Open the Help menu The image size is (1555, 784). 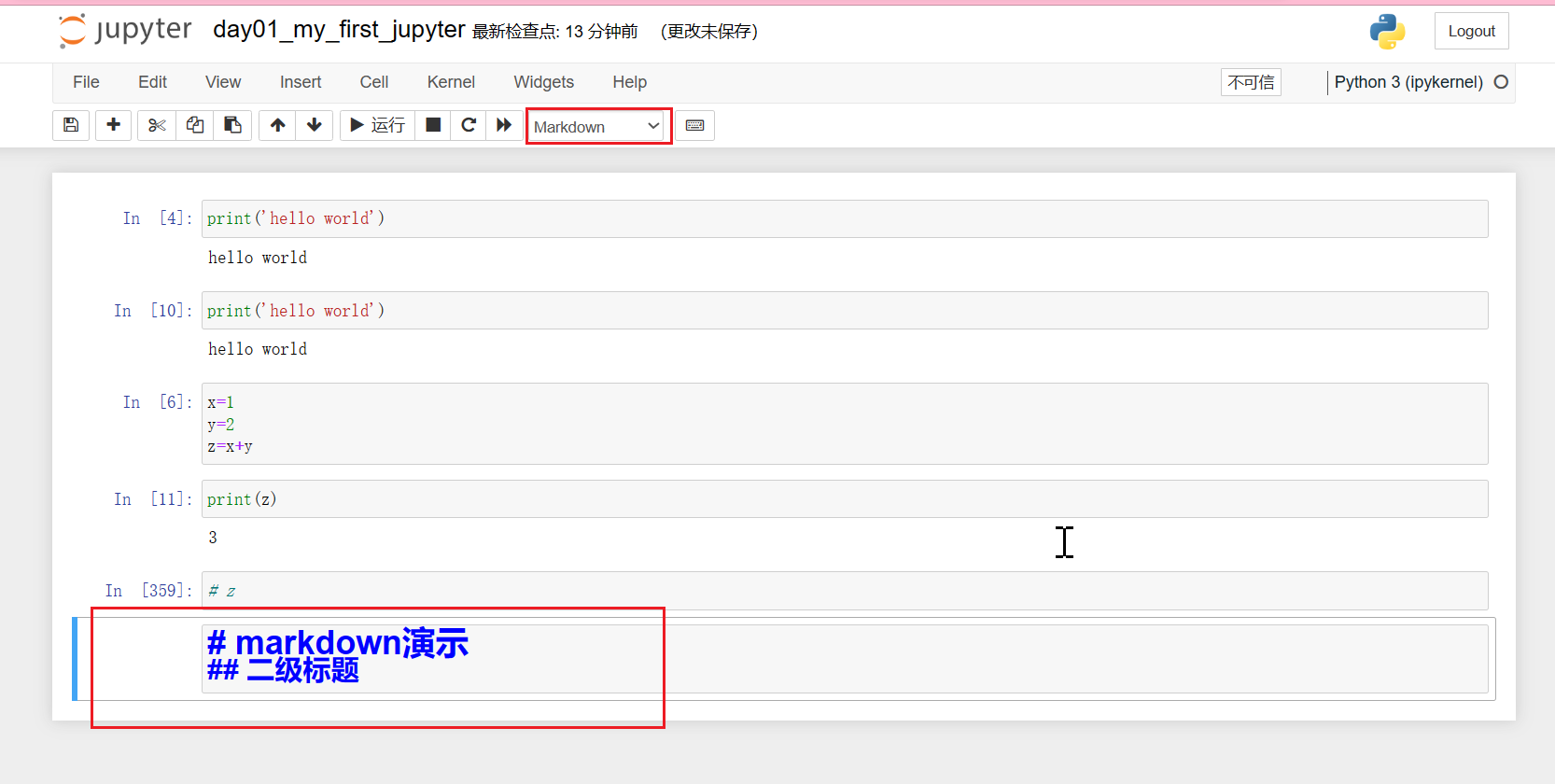pos(630,82)
